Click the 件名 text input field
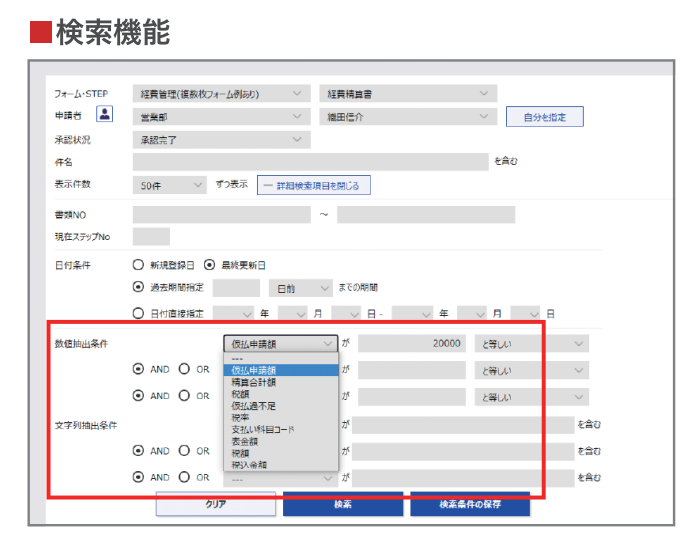Image resolution: width=690 pixels, height=539 pixels. (311, 162)
